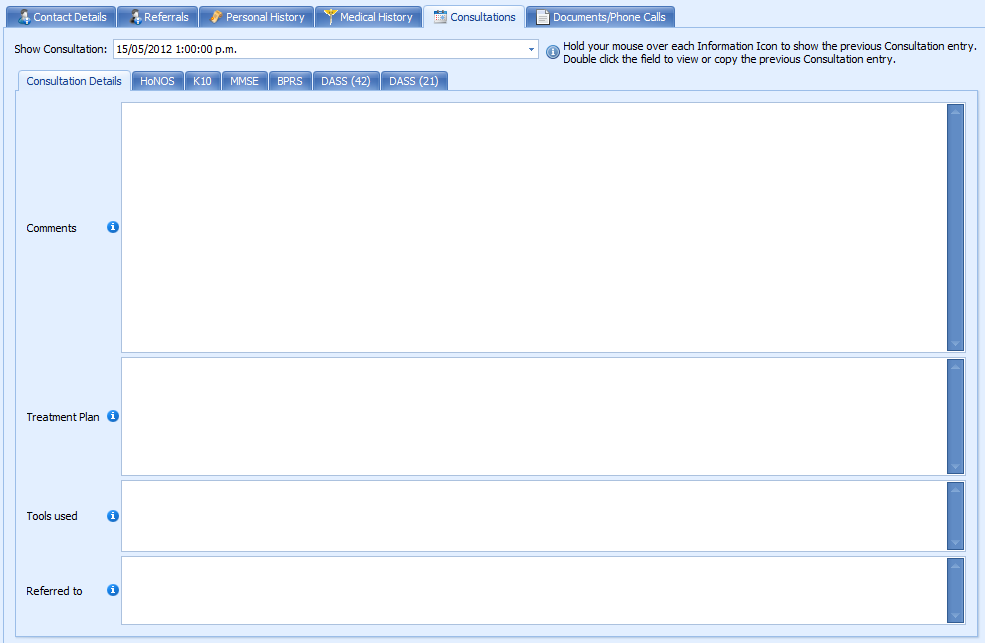Click the Treatment Plan scroll-down arrow
This screenshot has width=985, height=643.
coord(955,467)
